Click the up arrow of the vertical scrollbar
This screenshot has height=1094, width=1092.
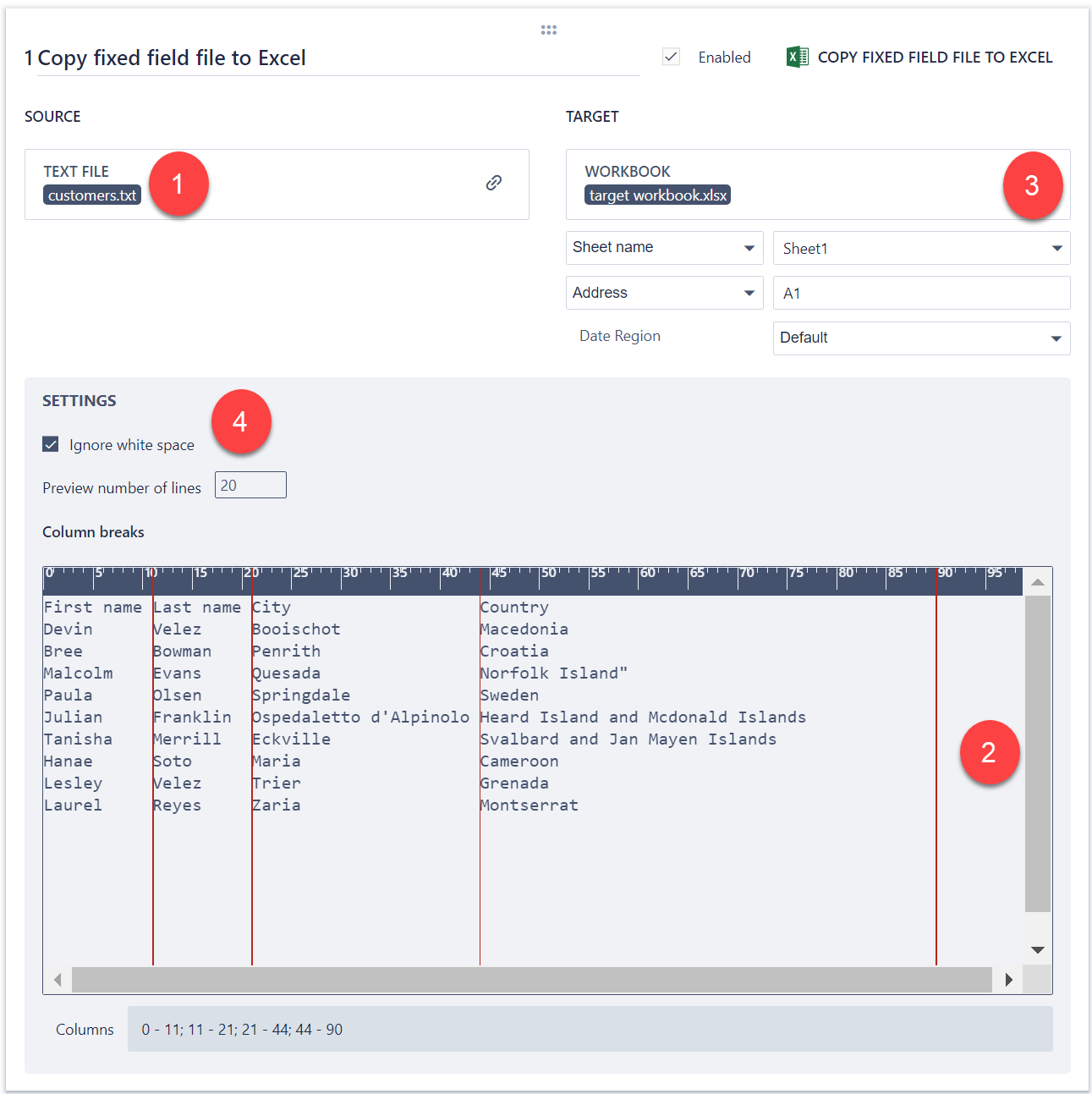pyautogui.click(x=1038, y=582)
